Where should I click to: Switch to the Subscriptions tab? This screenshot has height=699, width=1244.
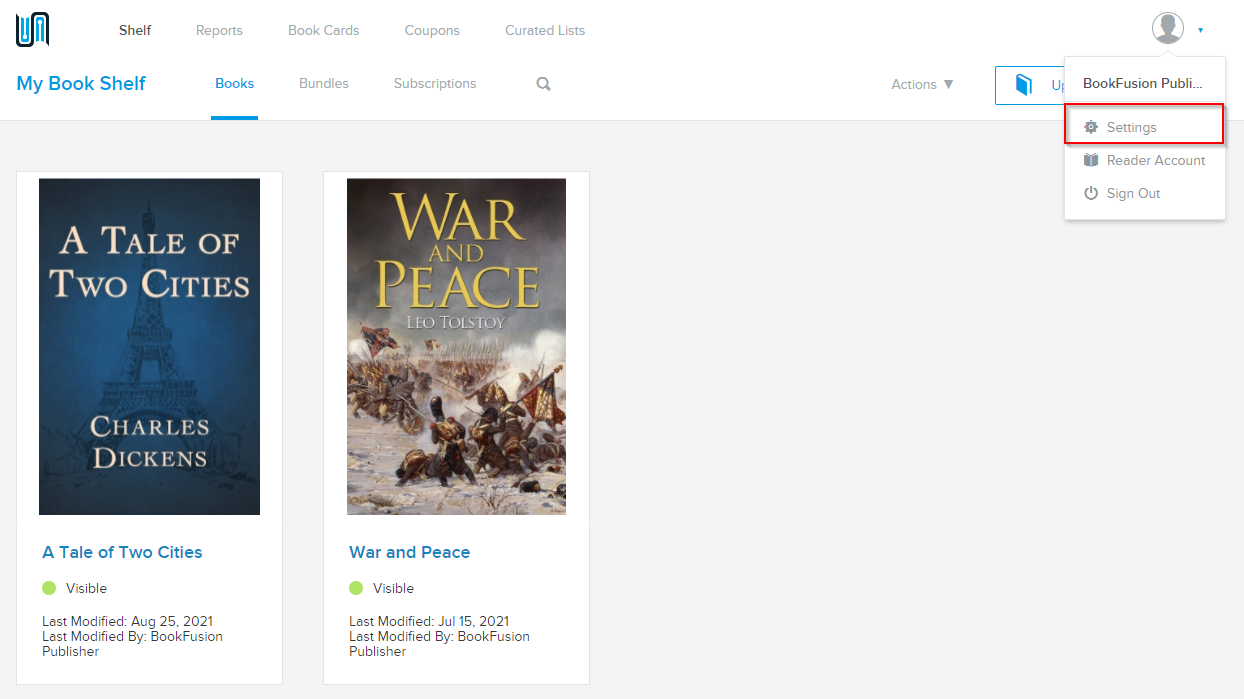pyautogui.click(x=435, y=83)
